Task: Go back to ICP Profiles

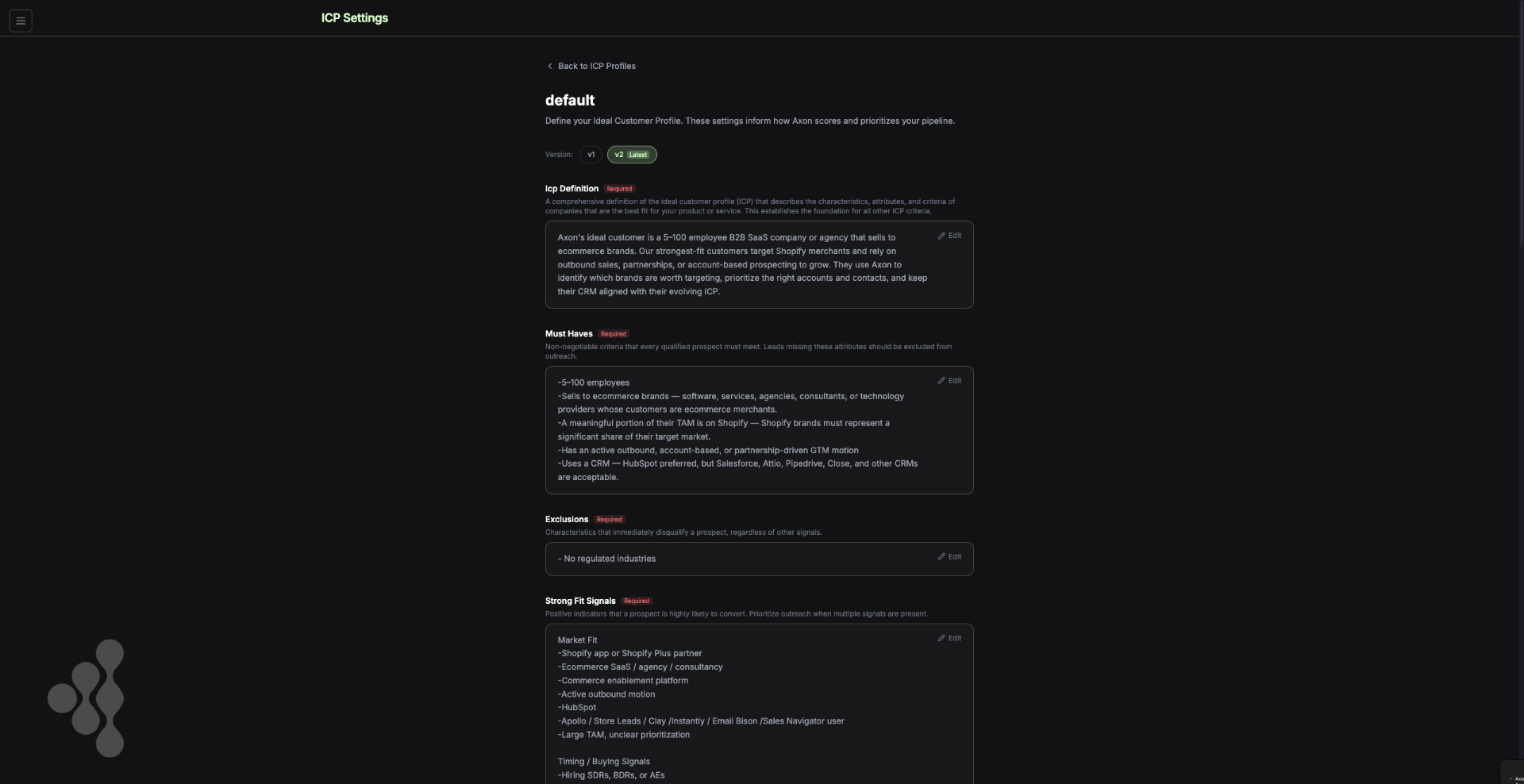Action: [x=591, y=66]
